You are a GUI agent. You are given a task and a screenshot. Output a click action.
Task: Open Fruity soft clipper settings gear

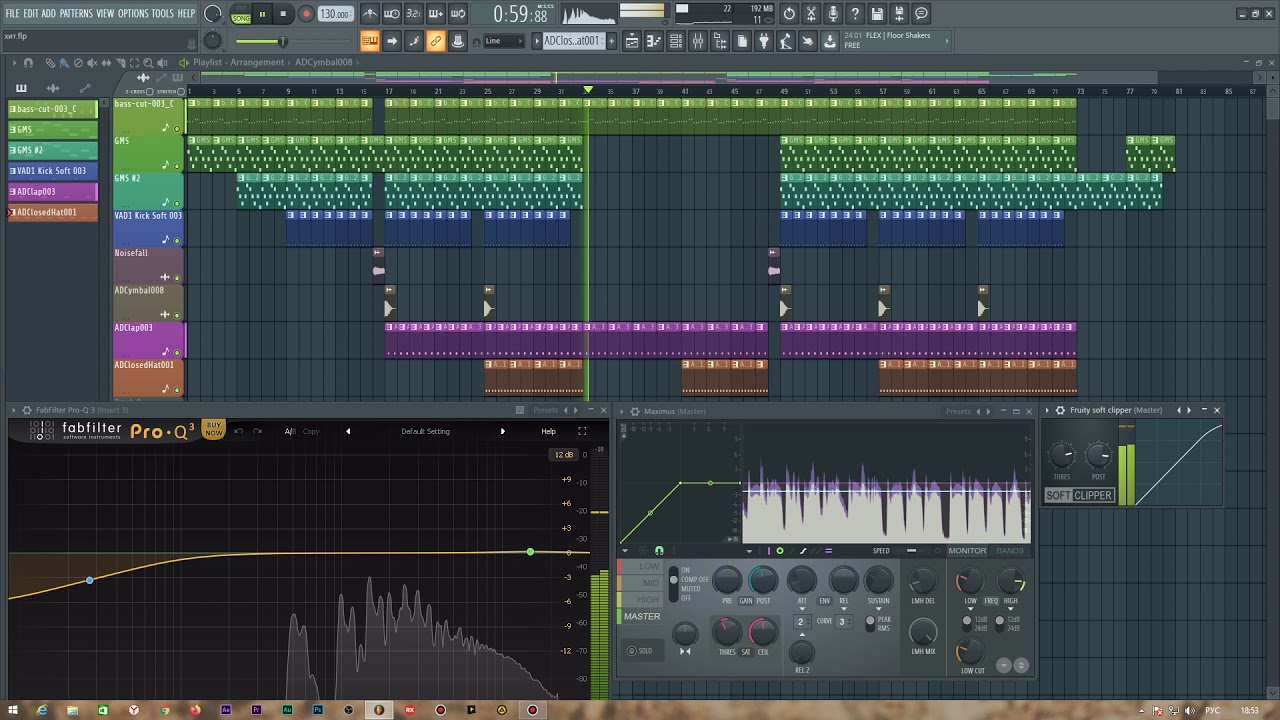tap(1060, 410)
